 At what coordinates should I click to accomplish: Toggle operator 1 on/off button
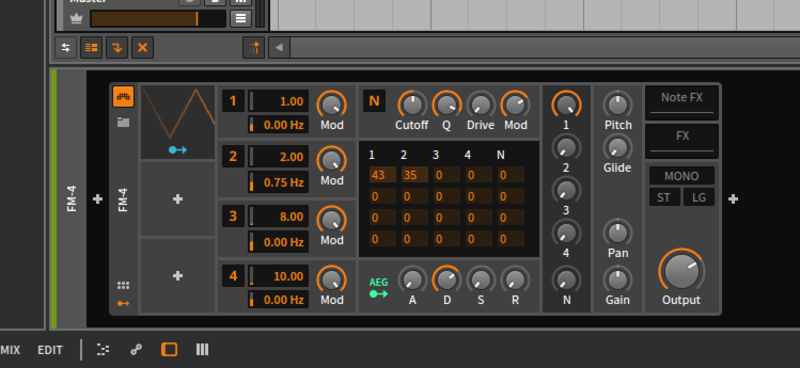pos(233,101)
